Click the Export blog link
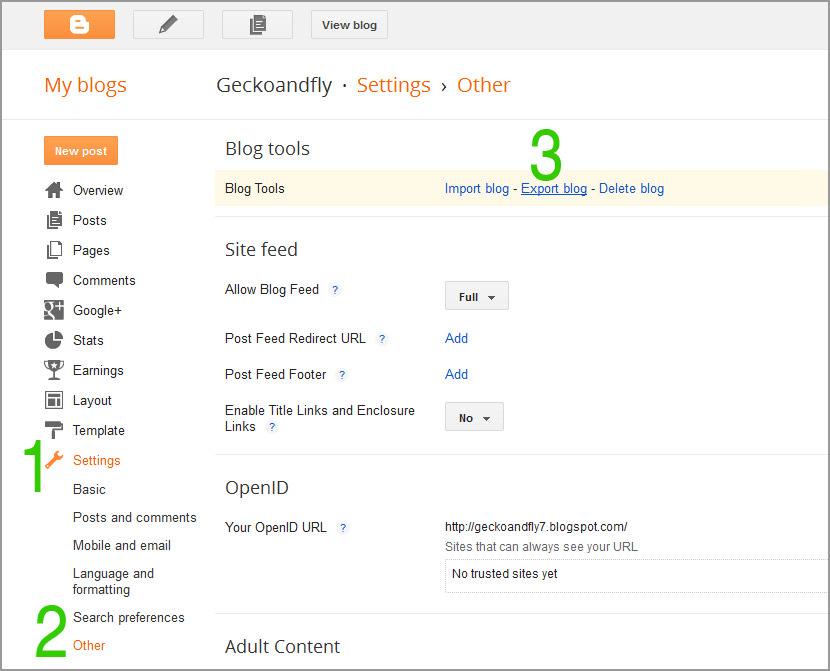 (x=554, y=189)
